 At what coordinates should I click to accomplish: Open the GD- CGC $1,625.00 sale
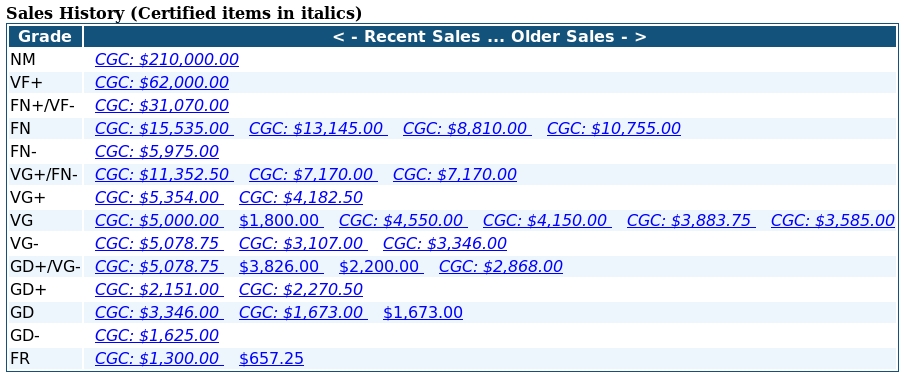156,336
